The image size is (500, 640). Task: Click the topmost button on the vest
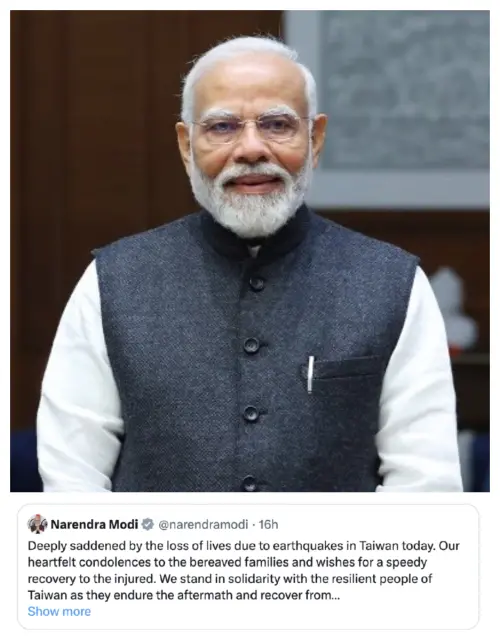[257, 283]
